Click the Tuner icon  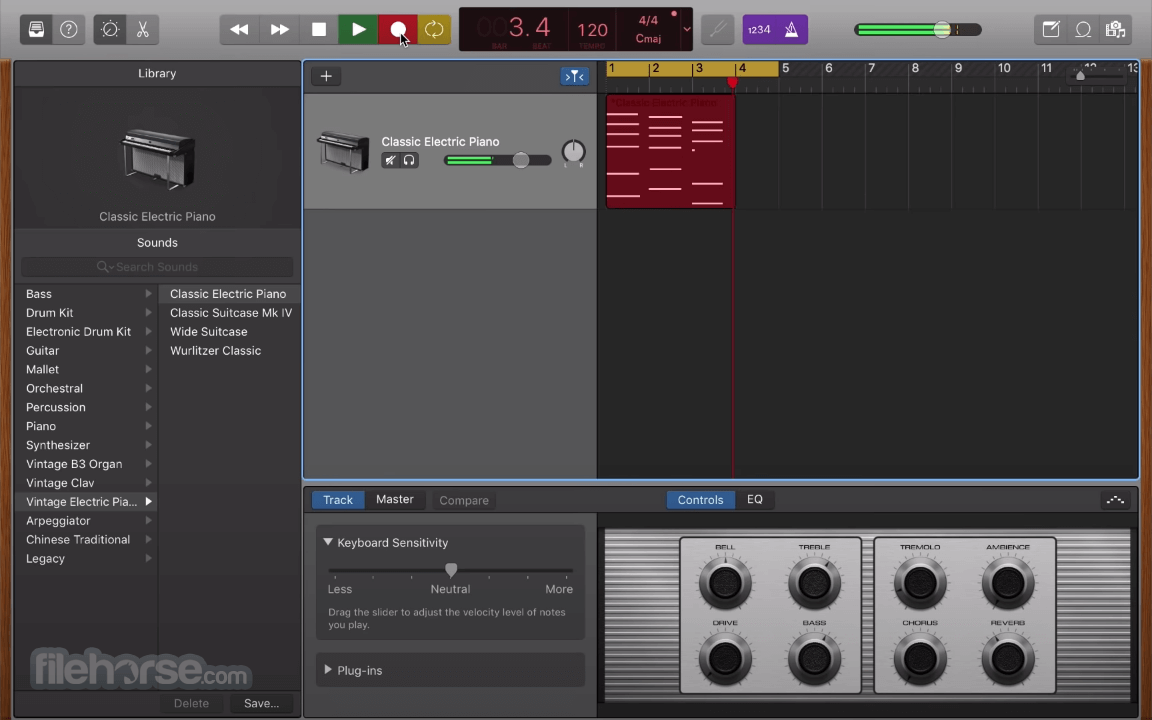718,29
